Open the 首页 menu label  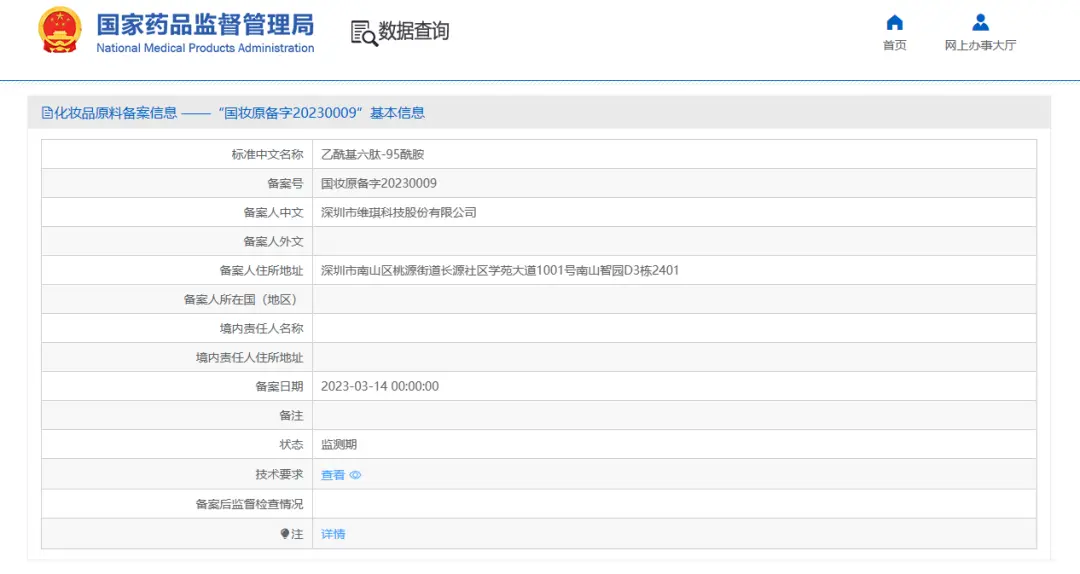coord(894,46)
